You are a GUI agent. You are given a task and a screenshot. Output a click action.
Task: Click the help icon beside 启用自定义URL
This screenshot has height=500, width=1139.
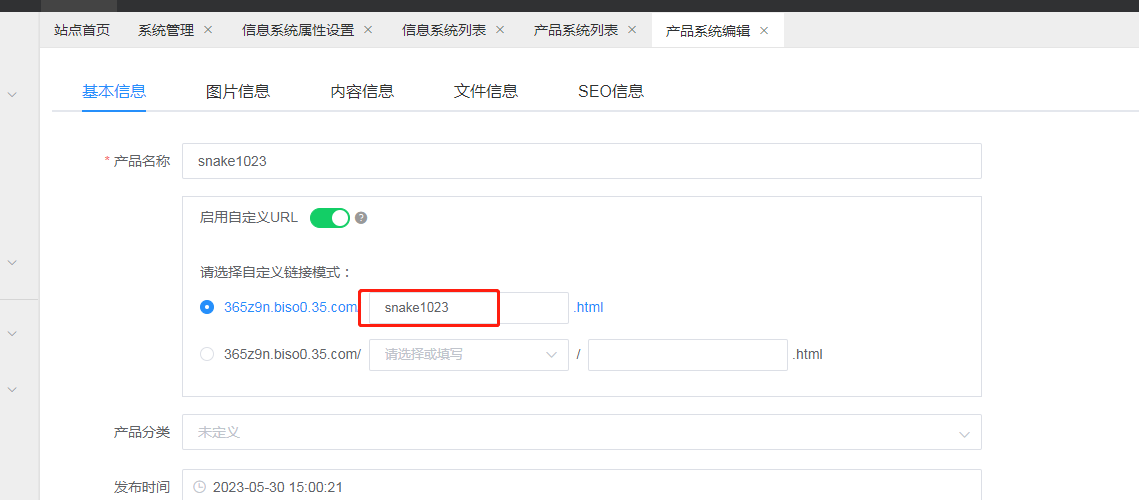pos(361,218)
